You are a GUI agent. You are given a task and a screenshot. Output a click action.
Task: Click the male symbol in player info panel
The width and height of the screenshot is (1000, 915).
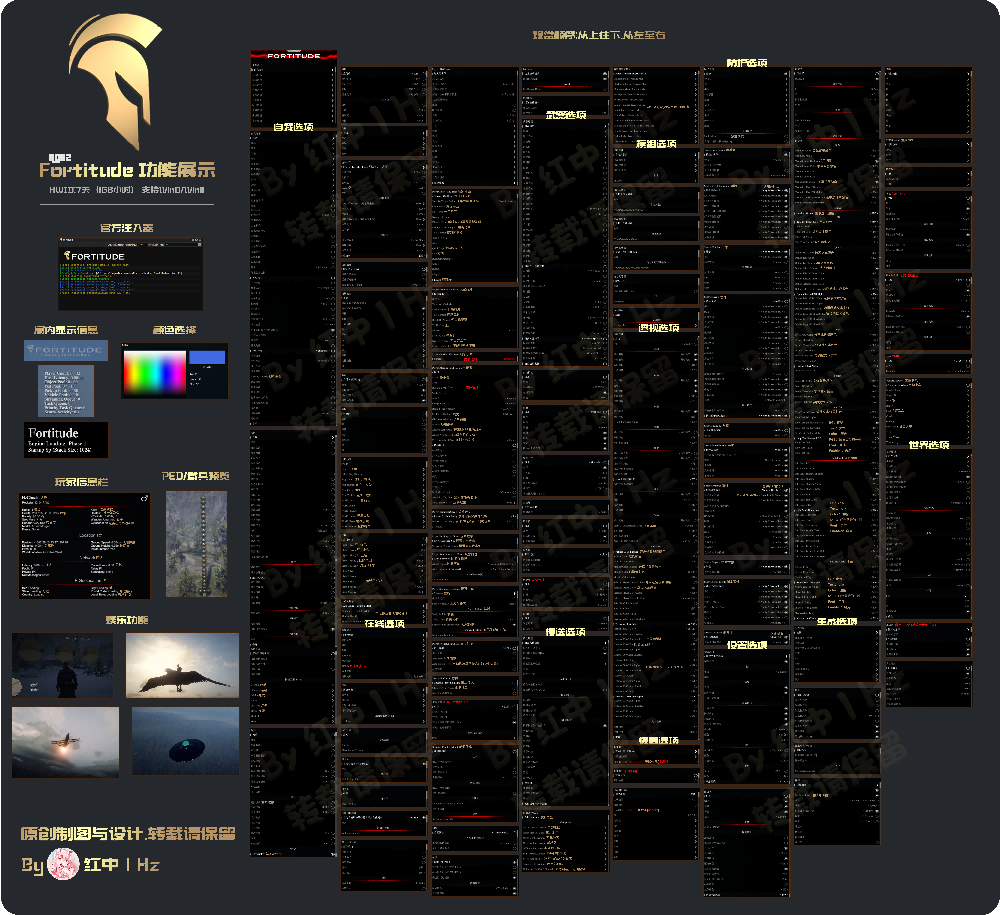(x=143, y=497)
